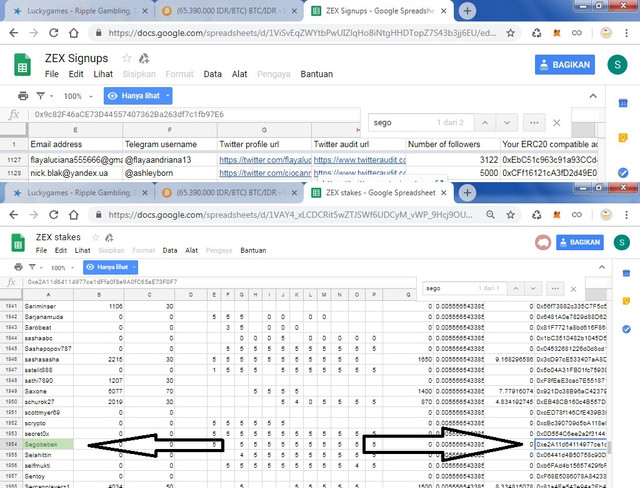Open Calendar side panel in ZEX Signups window
This screenshot has width=640, height=488.
(623, 103)
